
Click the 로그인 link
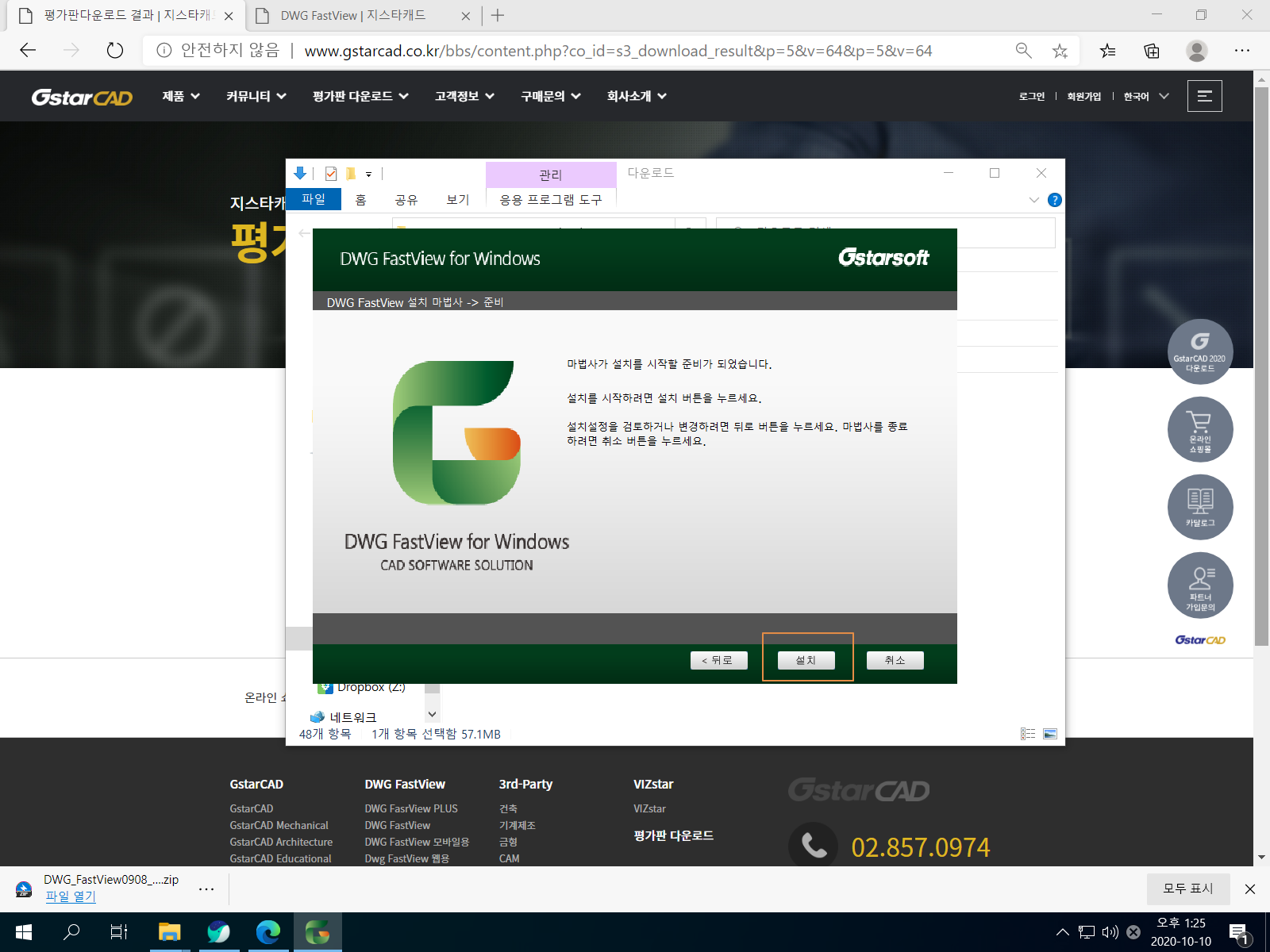point(1032,97)
